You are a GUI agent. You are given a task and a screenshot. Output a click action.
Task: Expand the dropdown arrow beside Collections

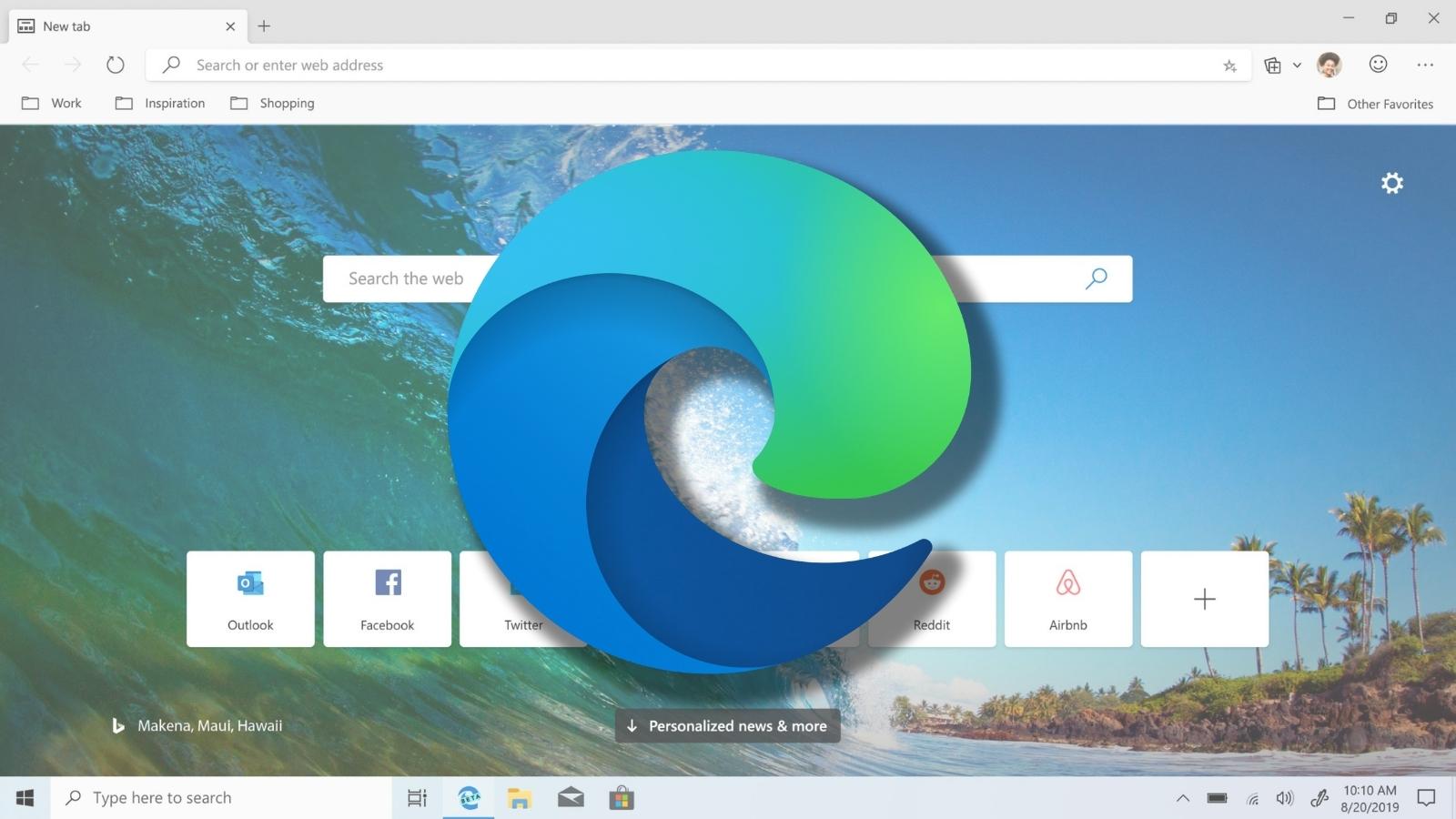(1297, 66)
